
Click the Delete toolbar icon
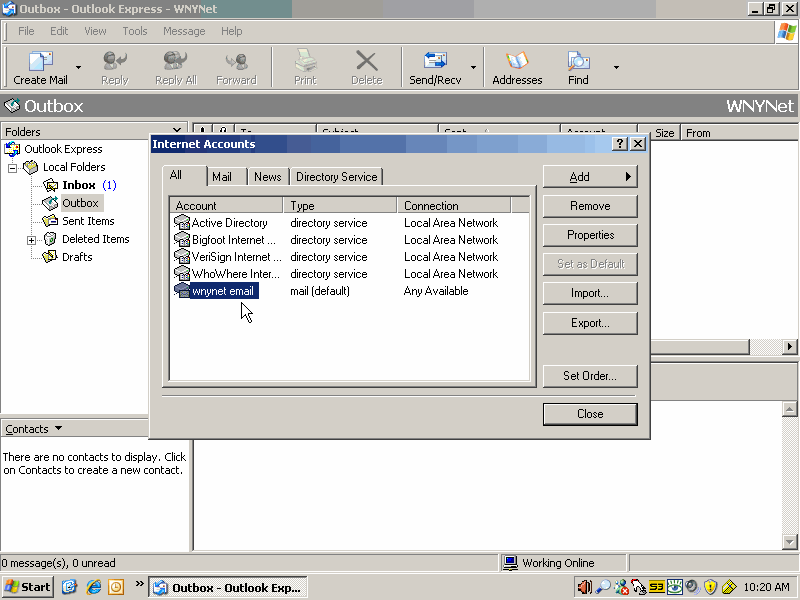(x=366, y=61)
